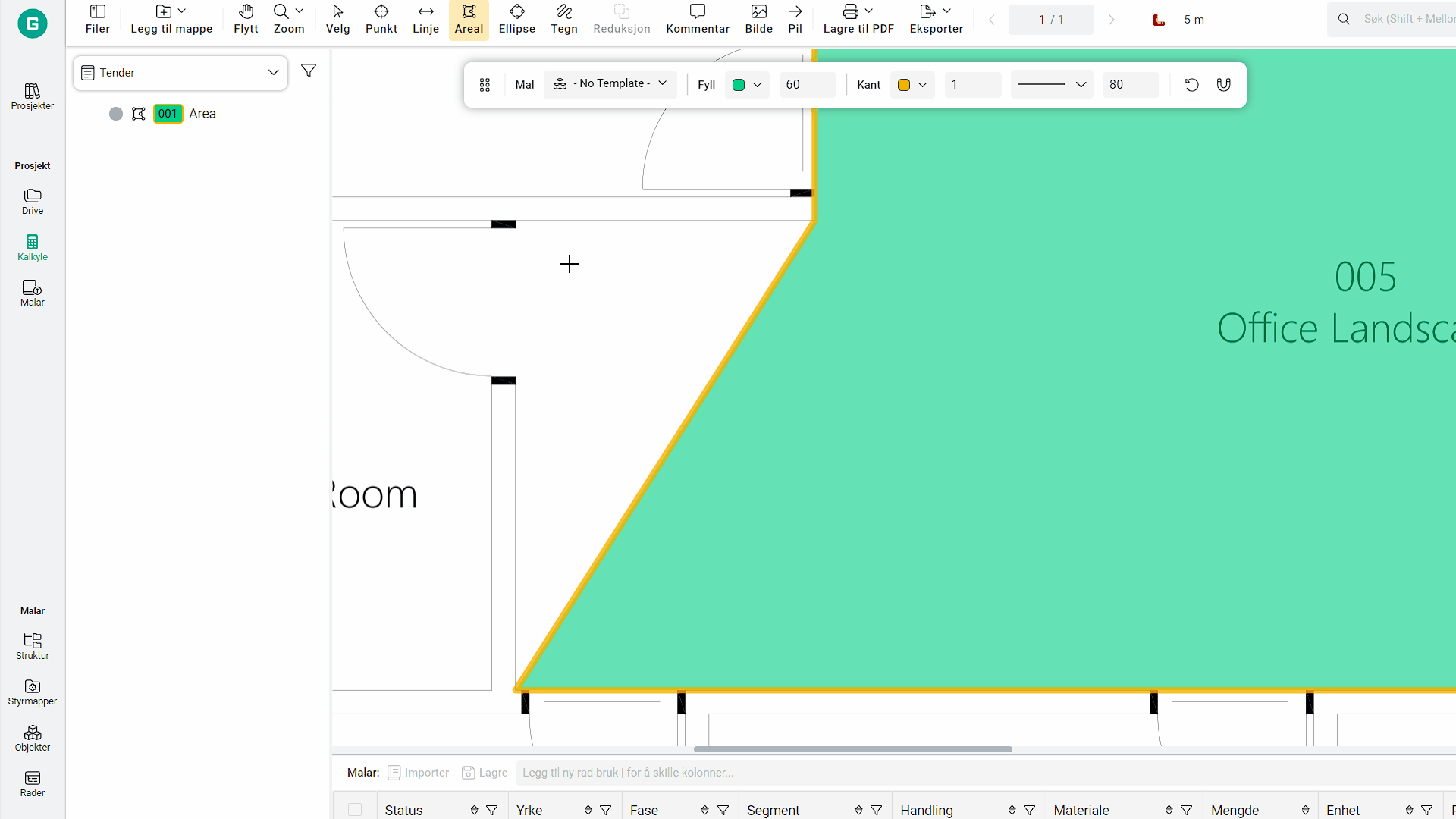Click the Eksporter icon
Screen dimensions: 1456x819
coord(927,11)
